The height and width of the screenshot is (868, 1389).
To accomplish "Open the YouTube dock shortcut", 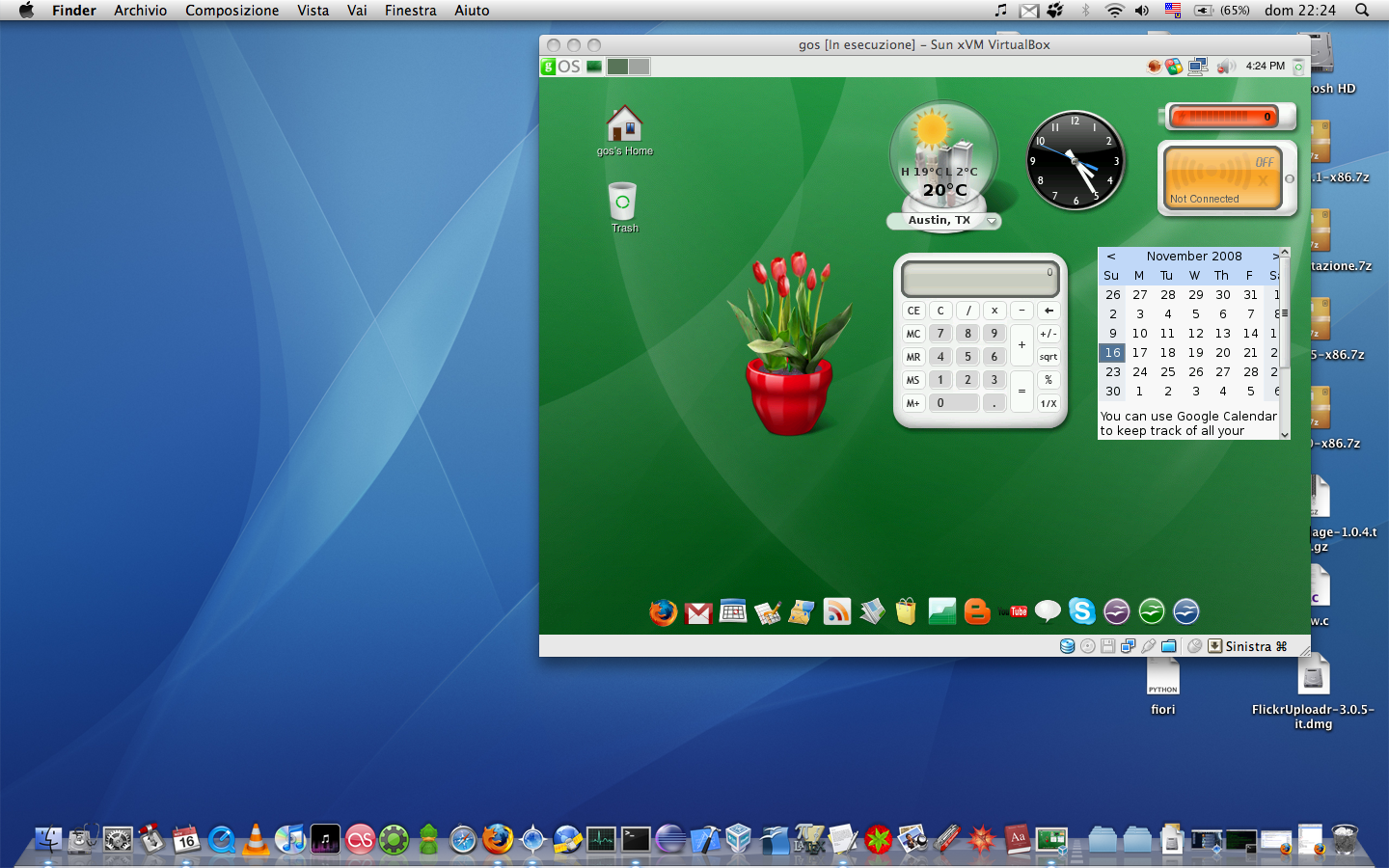I will click(1018, 611).
